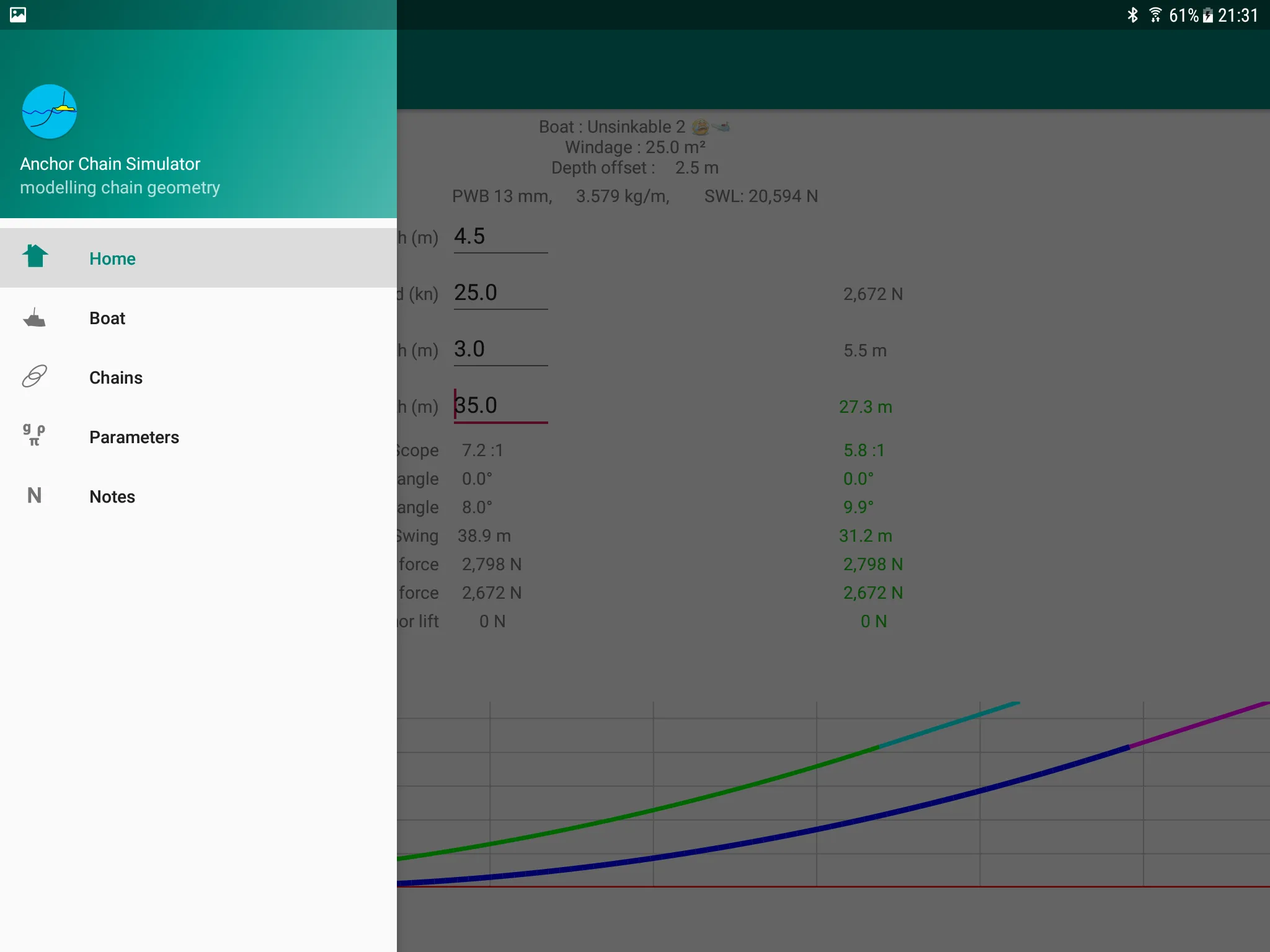Tap the 'SWL: 20,594 N' value

point(761,196)
